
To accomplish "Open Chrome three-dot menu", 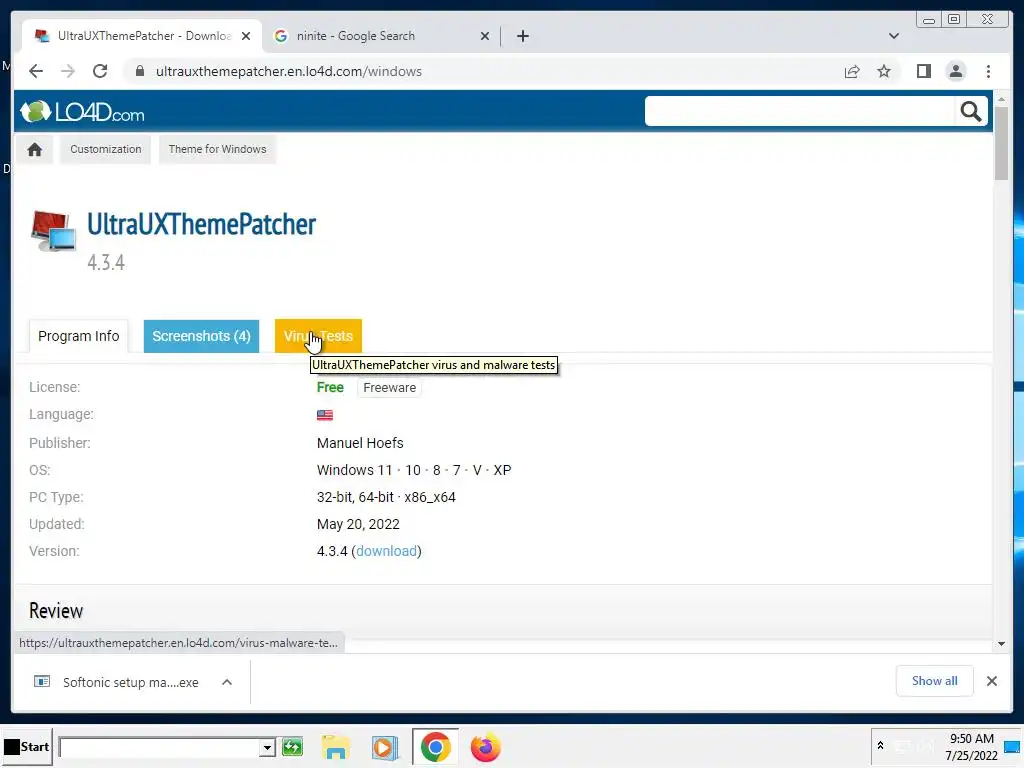I will click(988, 71).
